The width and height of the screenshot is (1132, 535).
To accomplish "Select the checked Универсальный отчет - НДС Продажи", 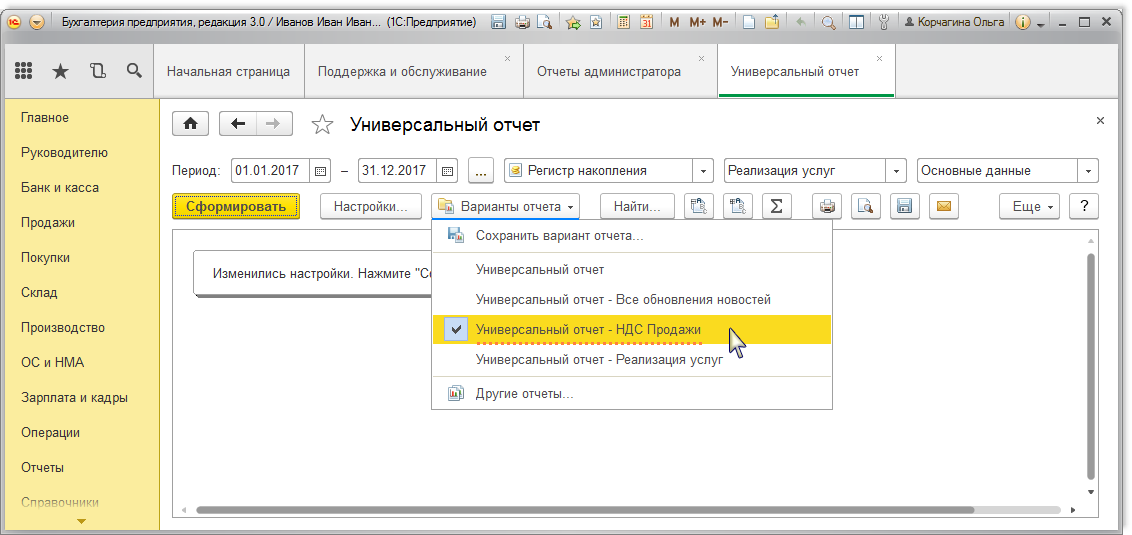I will point(632,329).
